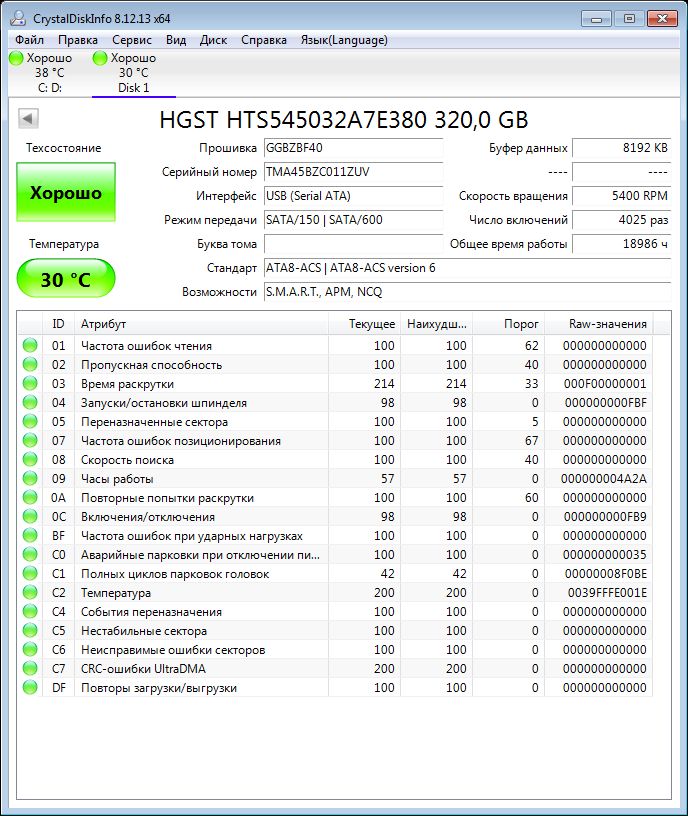The width and height of the screenshot is (688, 816).
Task: Select attribute text Время раскрутки
Action: [x=128, y=384]
